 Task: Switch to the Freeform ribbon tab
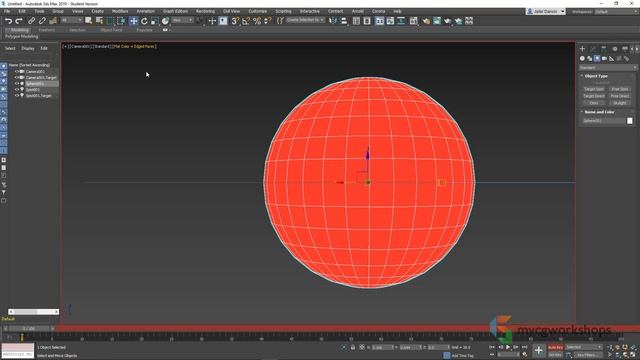(x=47, y=30)
